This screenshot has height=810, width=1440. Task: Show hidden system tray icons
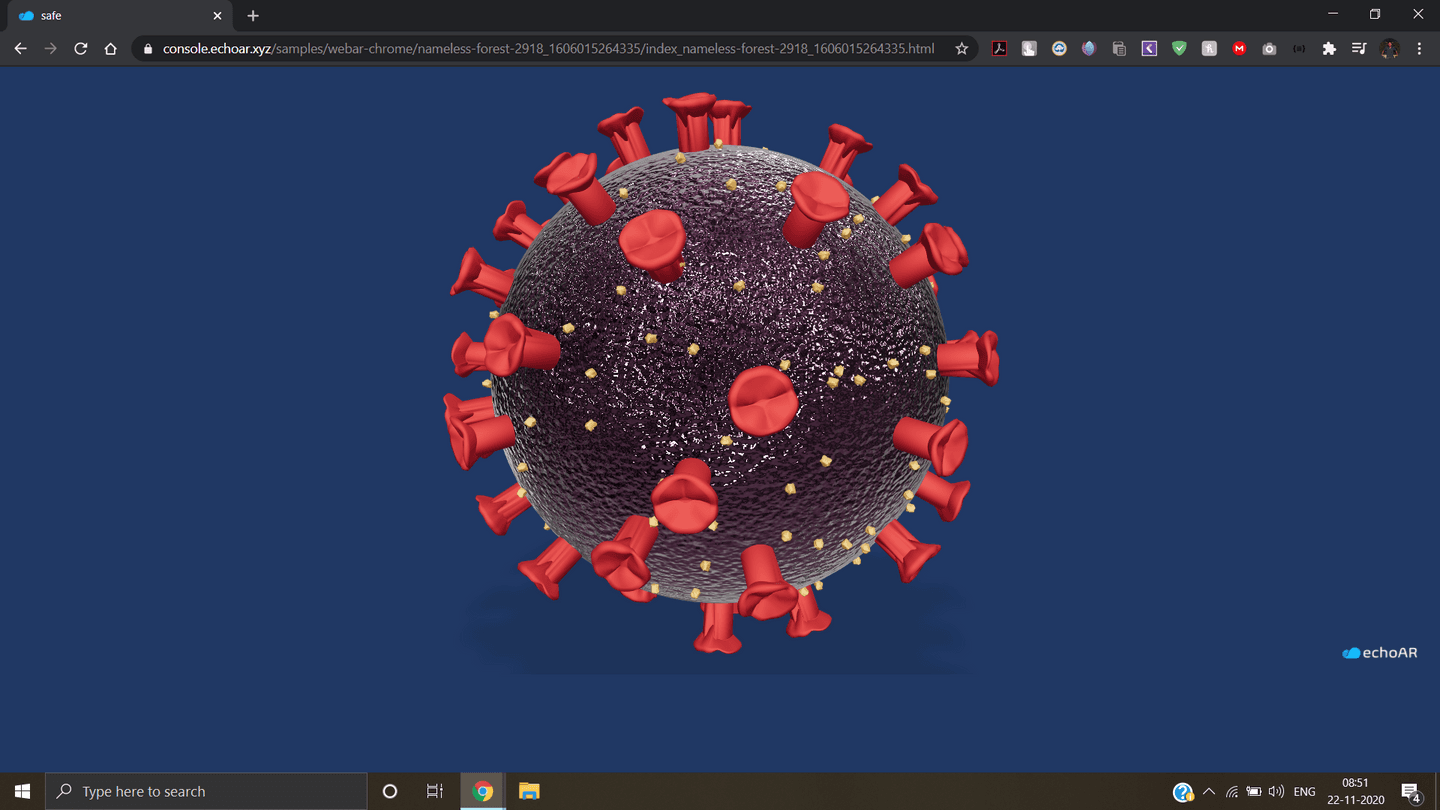click(x=1209, y=791)
